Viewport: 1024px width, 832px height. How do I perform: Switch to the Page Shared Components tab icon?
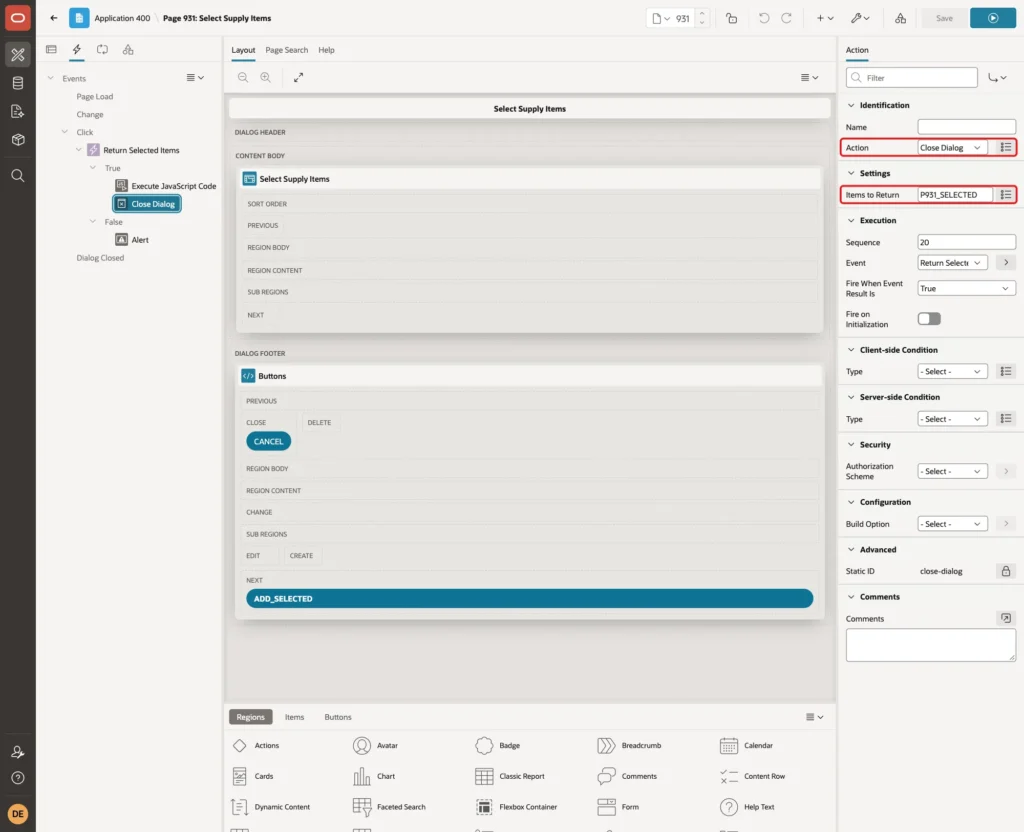coord(128,49)
